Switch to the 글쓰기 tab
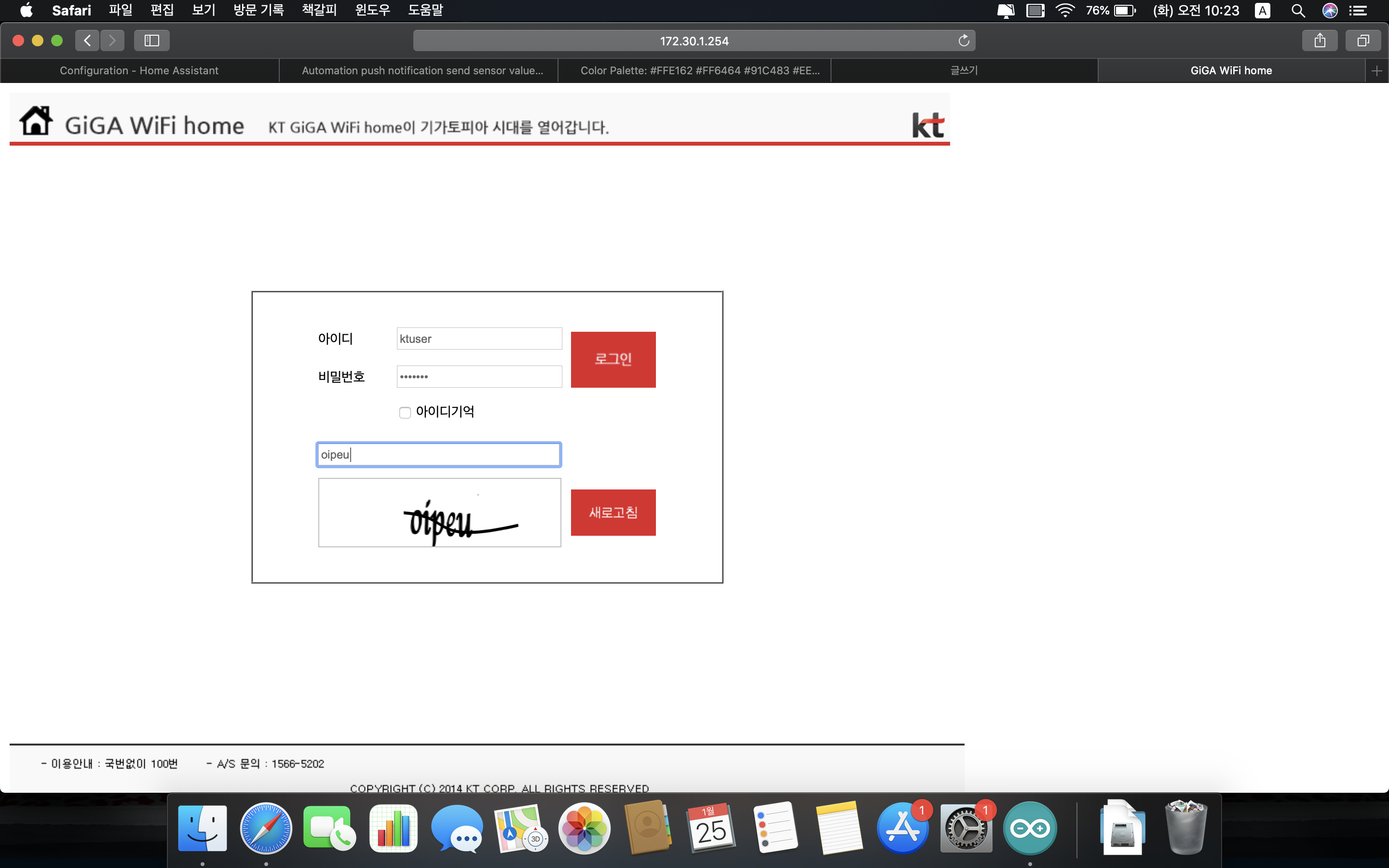Image resolution: width=1389 pixels, height=868 pixels. (x=964, y=70)
